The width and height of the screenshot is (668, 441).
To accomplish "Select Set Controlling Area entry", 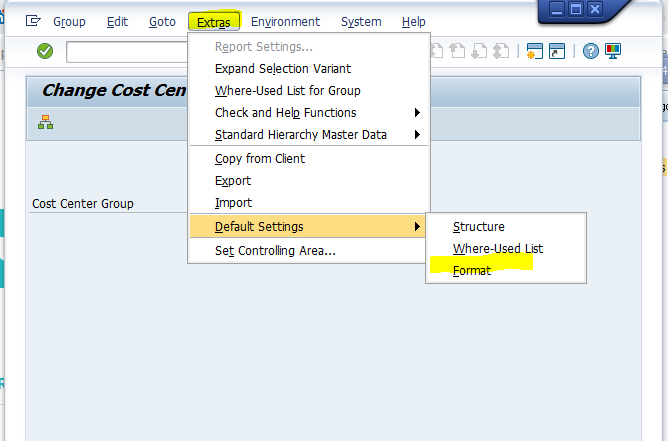I will pos(308,251).
